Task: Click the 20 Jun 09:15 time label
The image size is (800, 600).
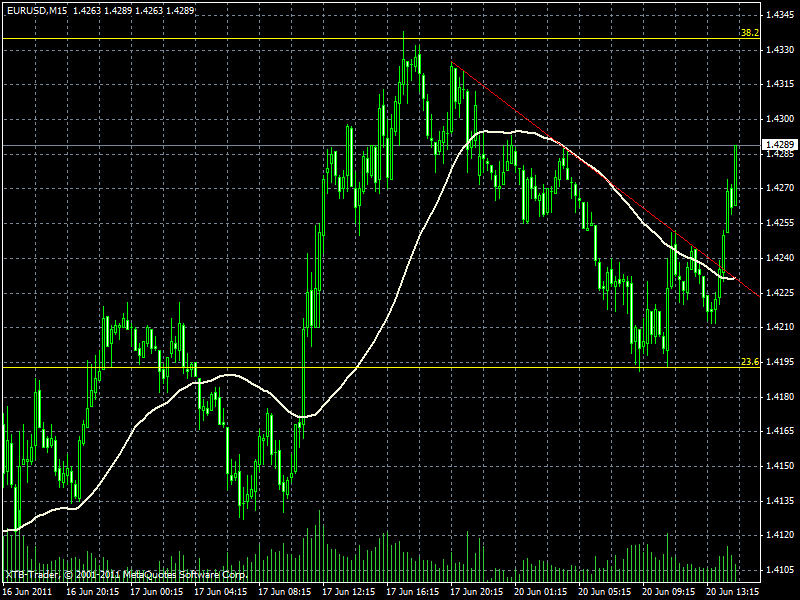Action: [669, 592]
